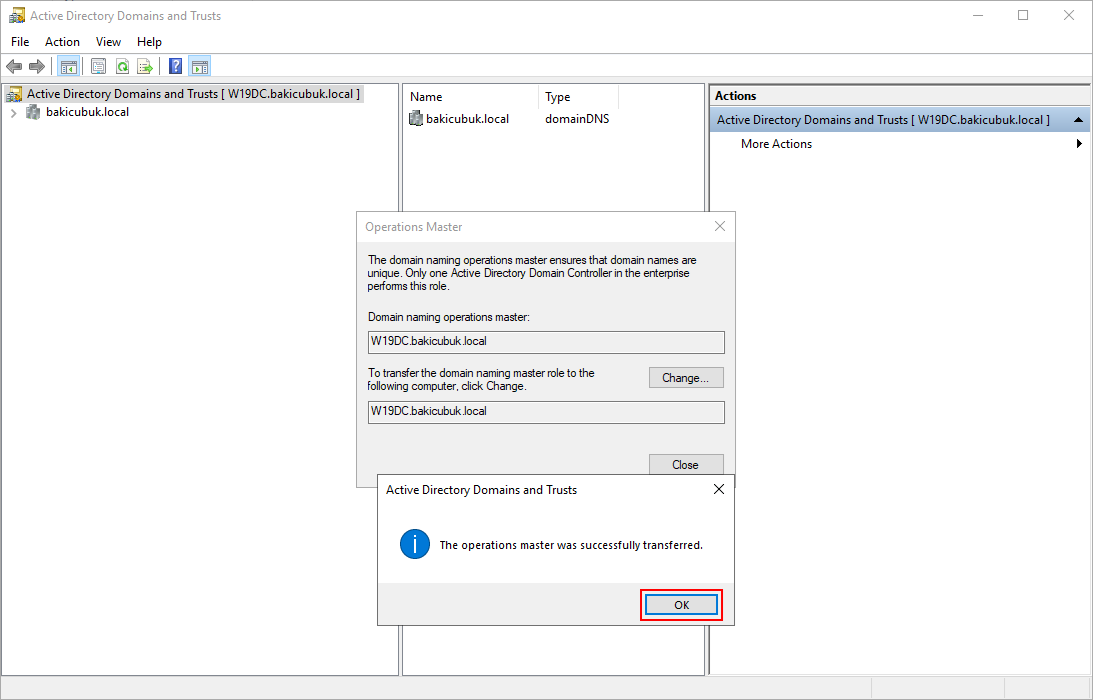Click the Change... button

click(x=686, y=378)
